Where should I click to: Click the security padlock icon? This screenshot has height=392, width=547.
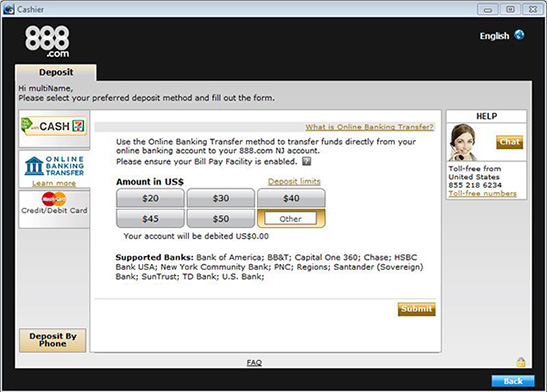tap(521, 362)
